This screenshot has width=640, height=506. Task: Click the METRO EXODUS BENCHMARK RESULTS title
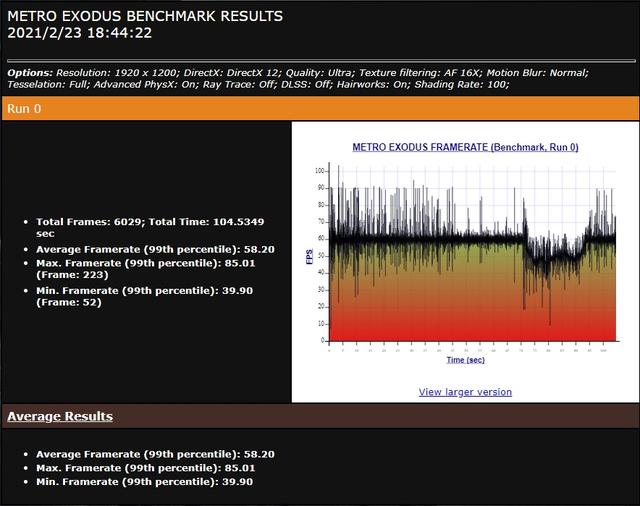click(x=145, y=16)
